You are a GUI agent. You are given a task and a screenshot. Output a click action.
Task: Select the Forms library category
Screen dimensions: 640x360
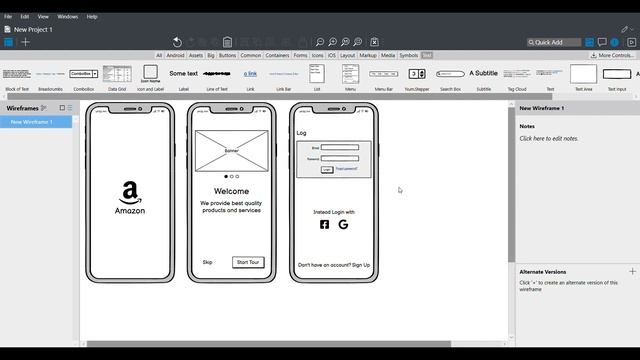[300, 55]
